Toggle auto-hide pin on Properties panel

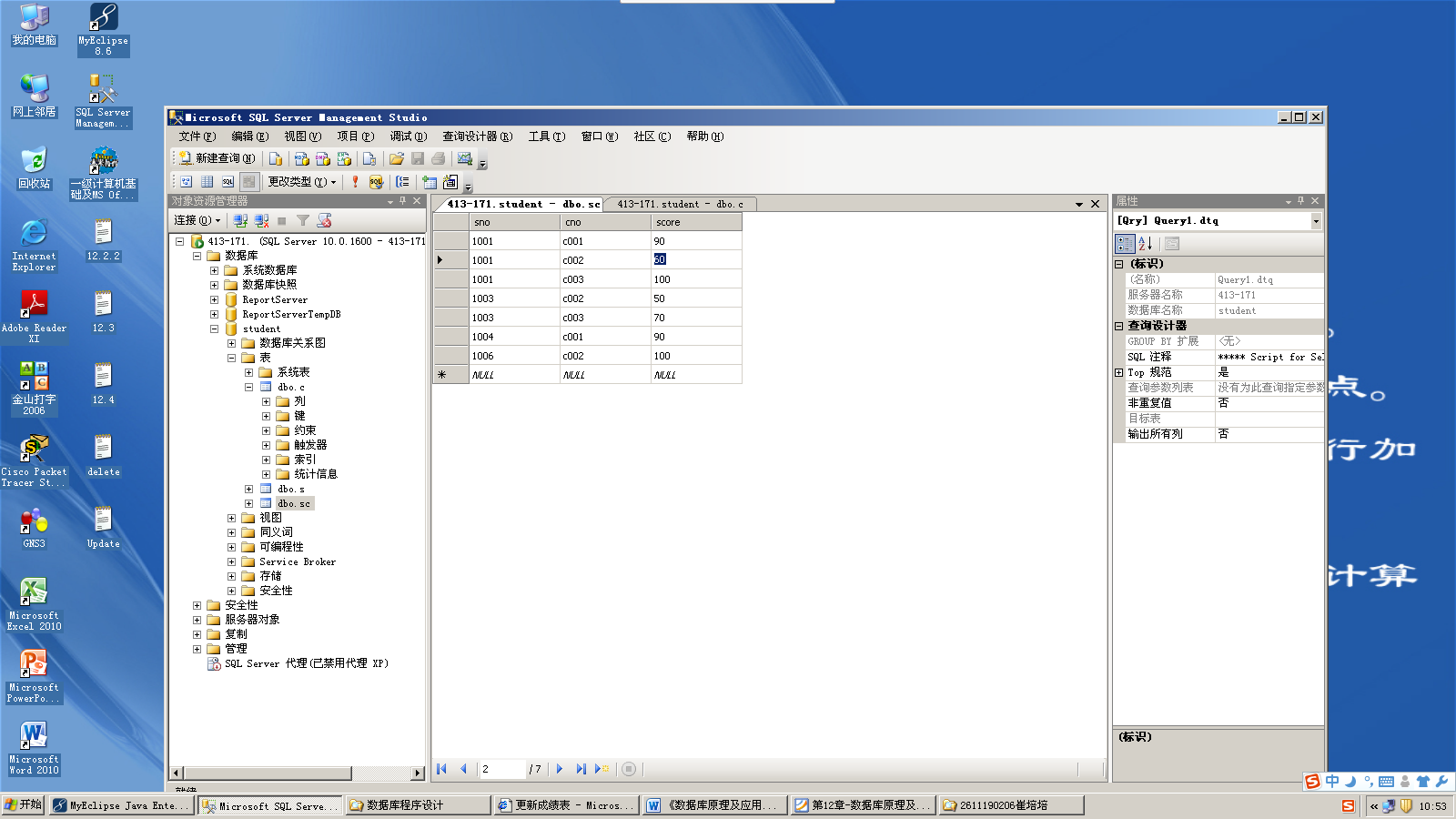1301,201
